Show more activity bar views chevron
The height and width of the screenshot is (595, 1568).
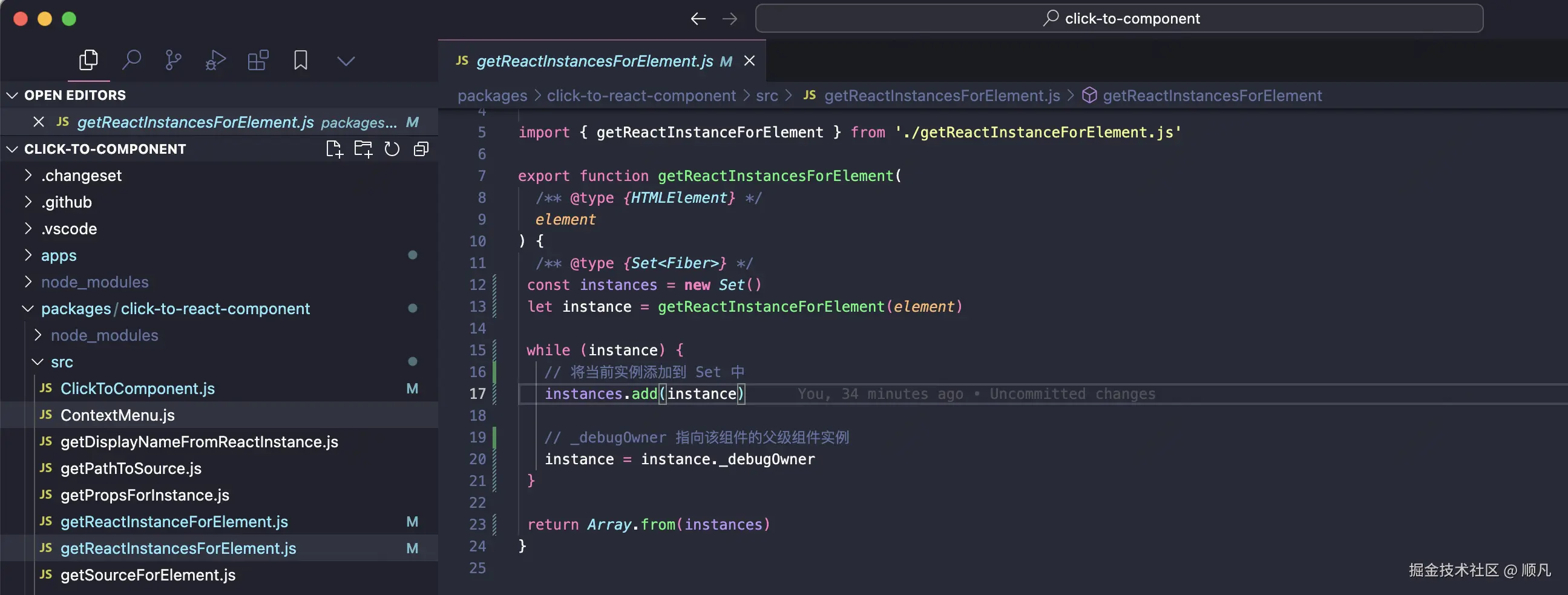click(x=346, y=61)
